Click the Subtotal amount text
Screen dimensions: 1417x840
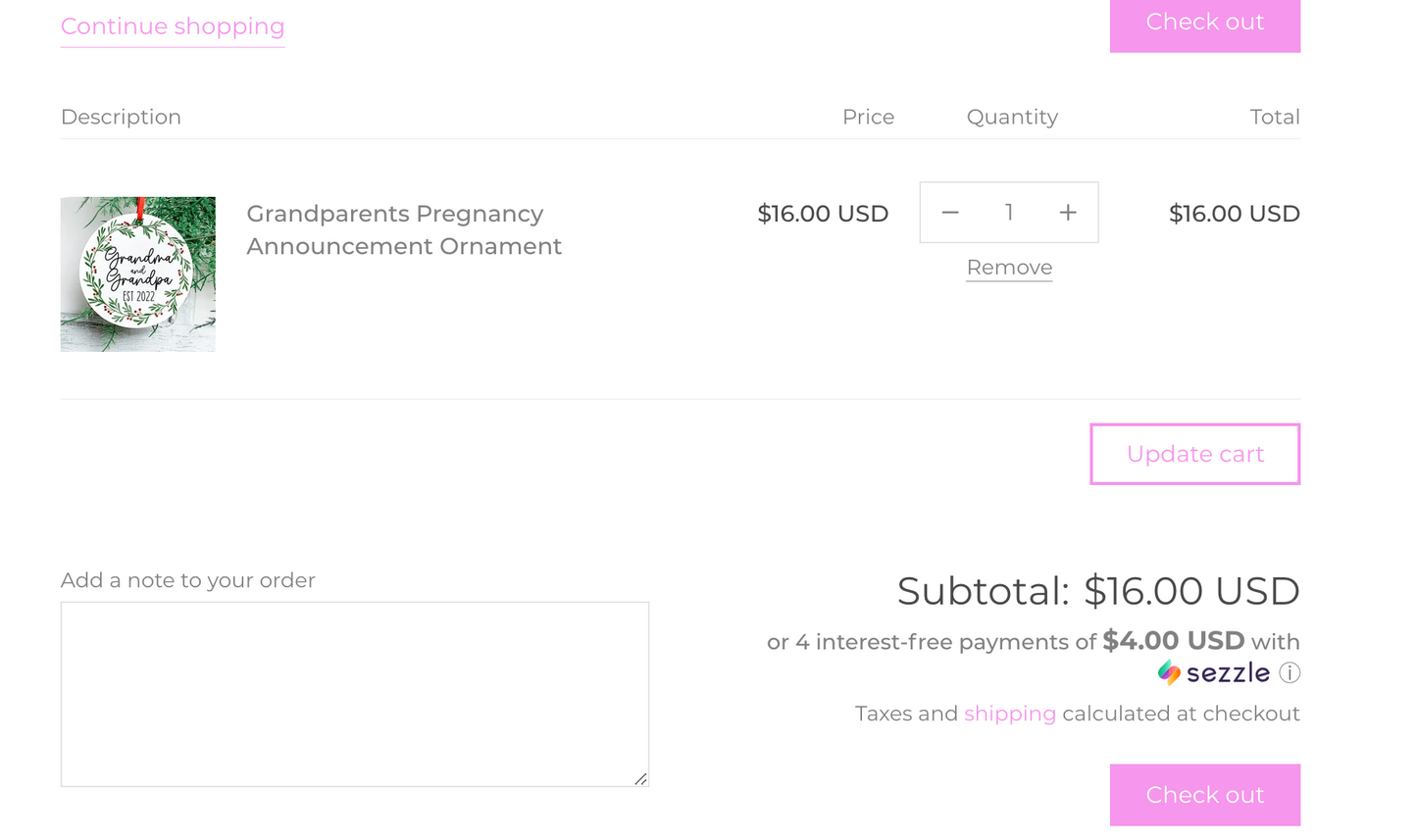[1190, 592]
